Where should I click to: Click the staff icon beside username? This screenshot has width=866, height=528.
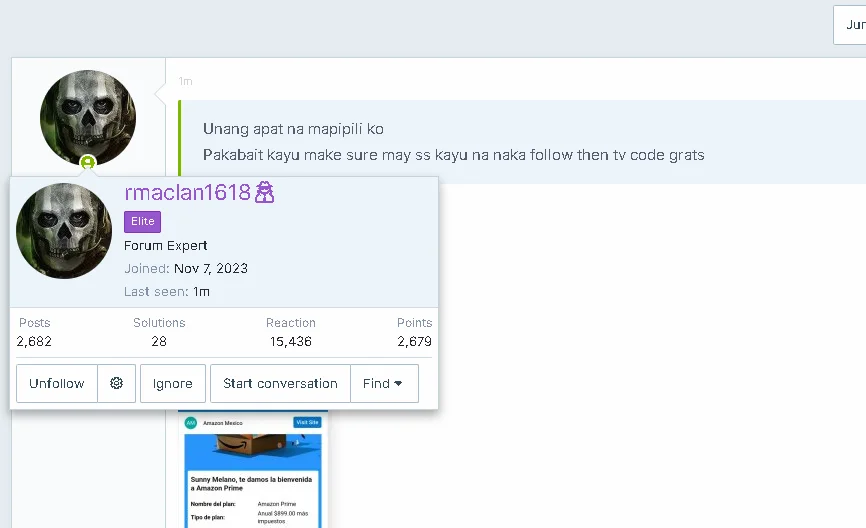pos(265,192)
